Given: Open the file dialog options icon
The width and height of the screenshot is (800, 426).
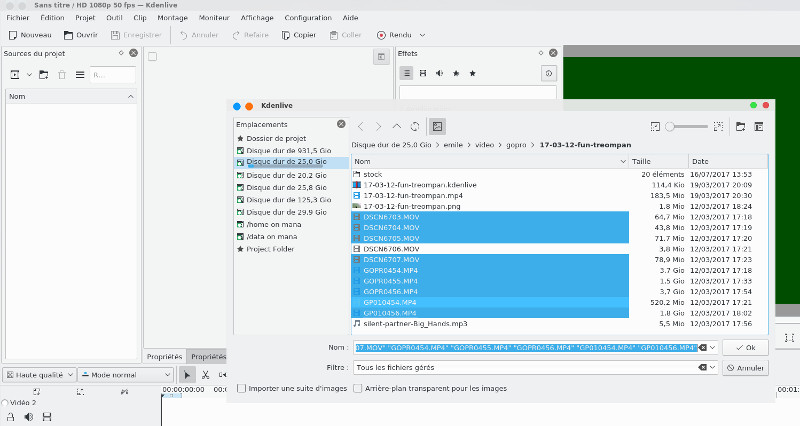Looking at the screenshot, I should pyautogui.click(x=759, y=127).
